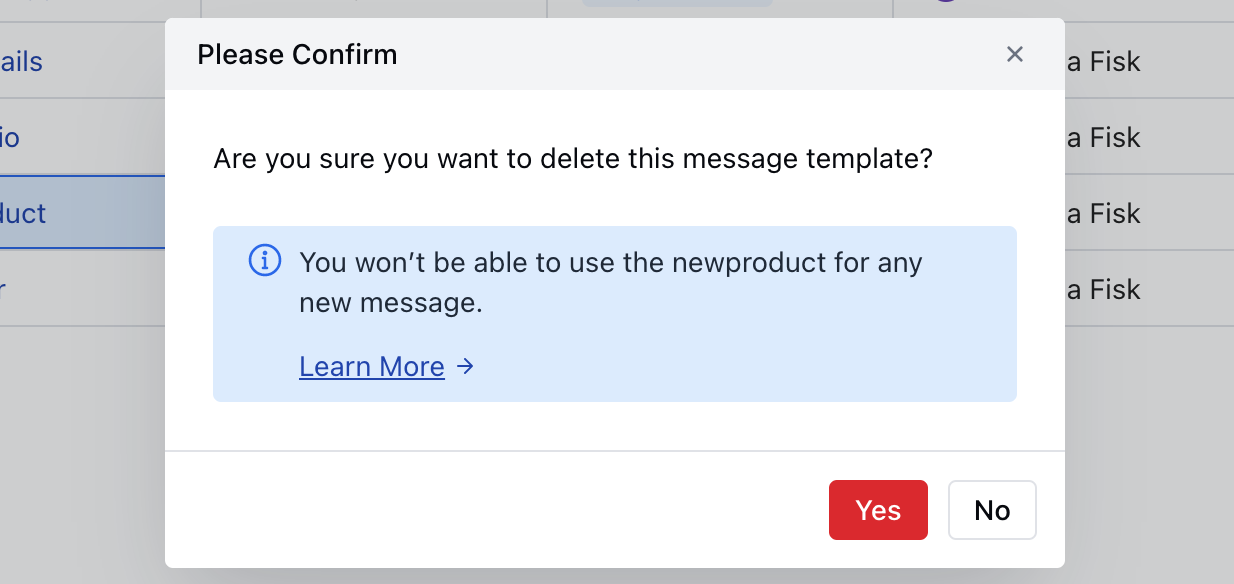Select the background template link ending in 'io'

[x=10, y=137]
